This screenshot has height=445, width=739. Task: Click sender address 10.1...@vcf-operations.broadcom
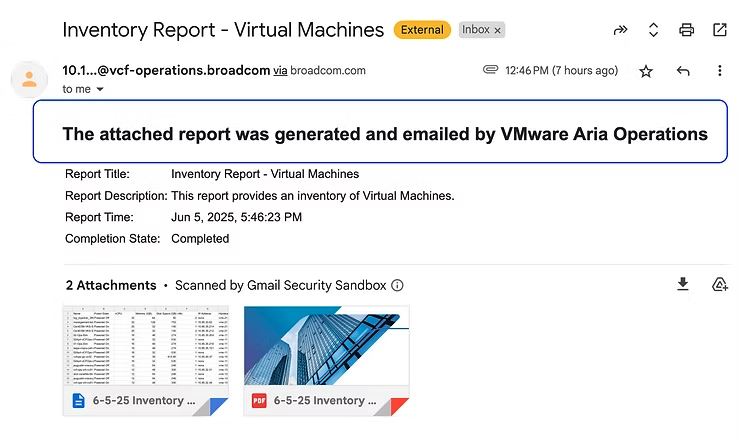click(166, 70)
